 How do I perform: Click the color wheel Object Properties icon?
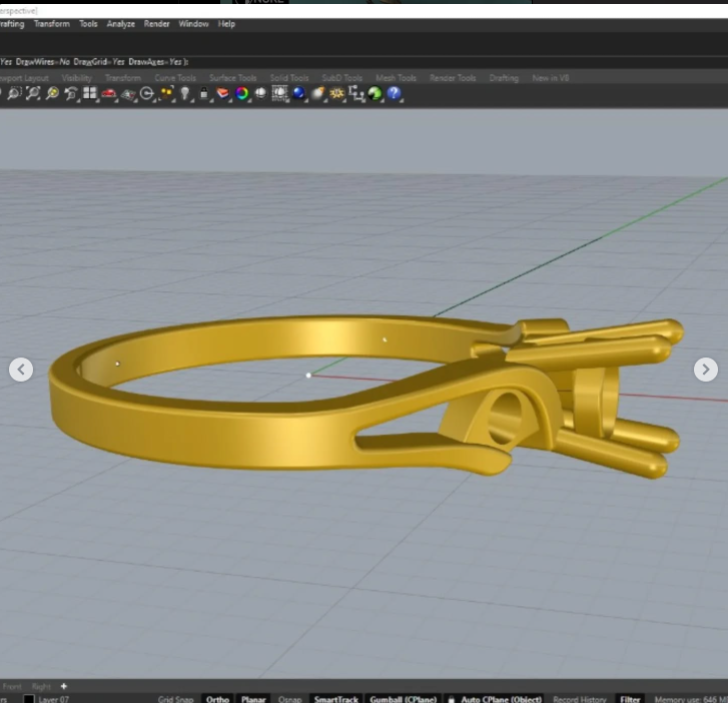coord(242,93)
